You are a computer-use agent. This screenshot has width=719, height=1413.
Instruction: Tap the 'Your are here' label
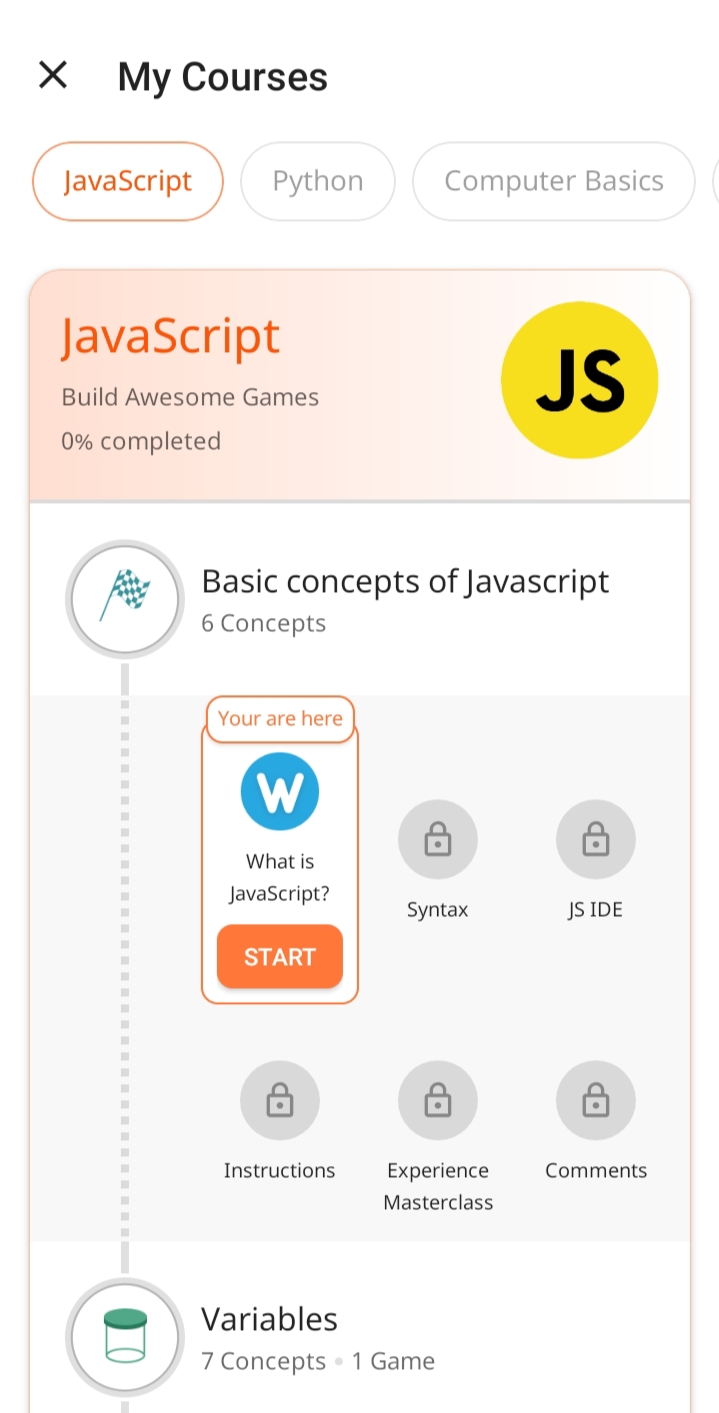[x=280, y=718]
